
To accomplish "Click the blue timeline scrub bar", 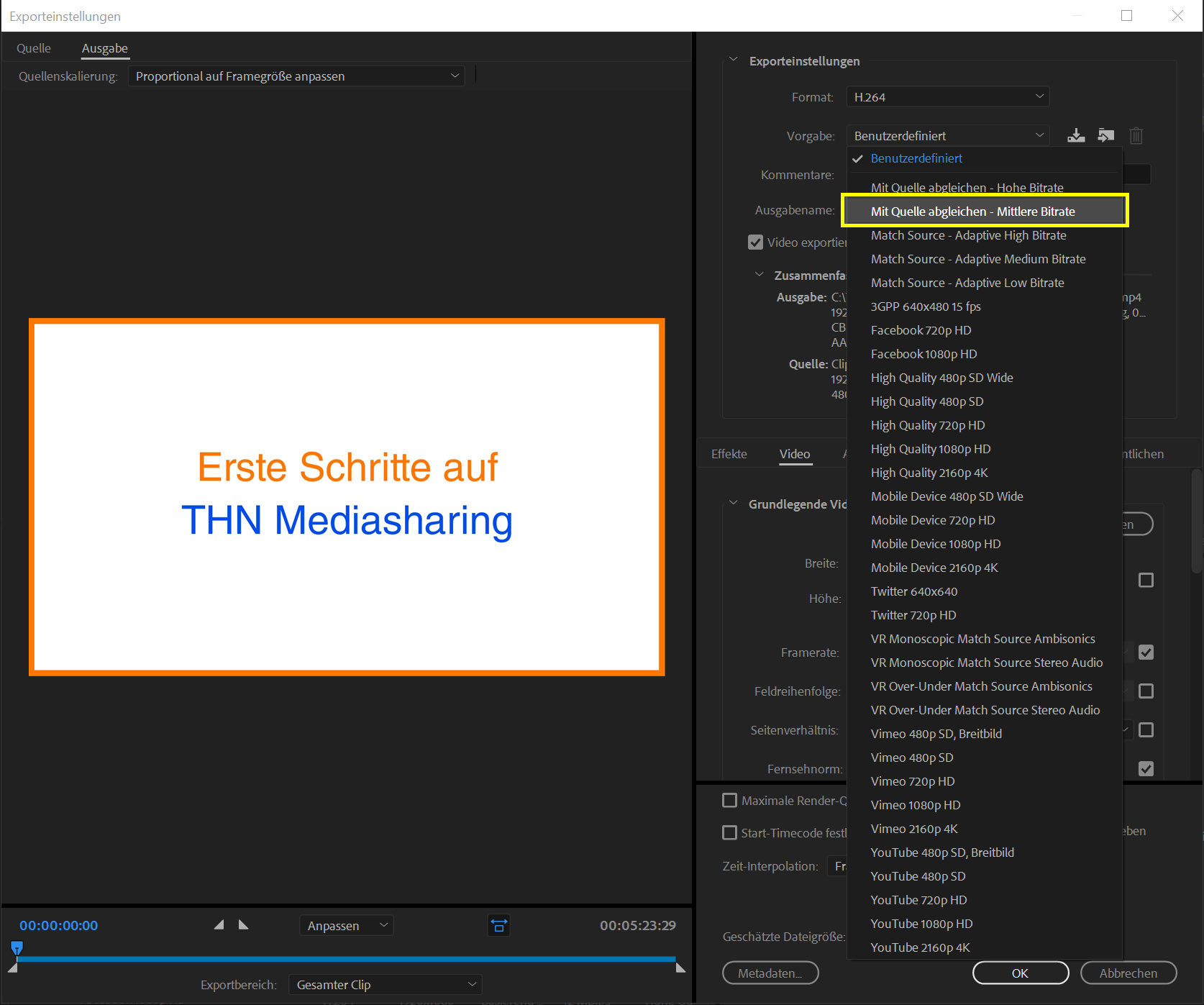I will click(x=345, y=959).
